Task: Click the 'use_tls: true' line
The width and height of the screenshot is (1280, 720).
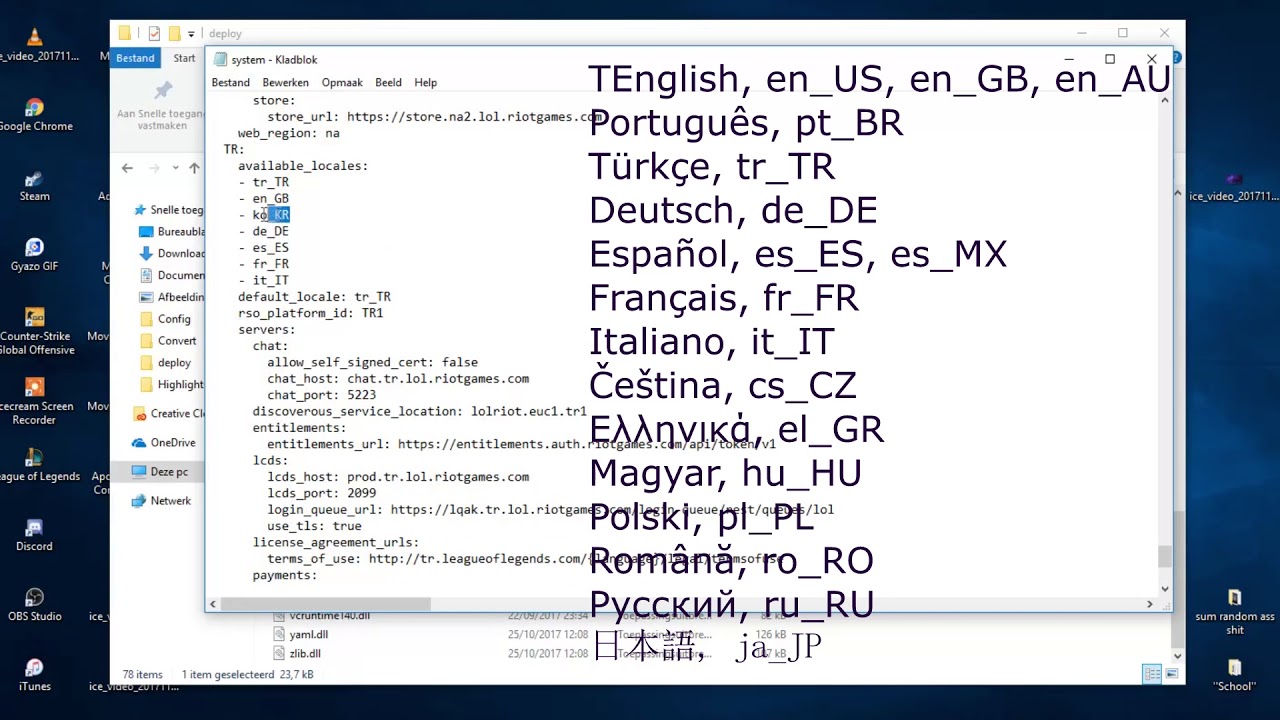Action: coord(314,526)
